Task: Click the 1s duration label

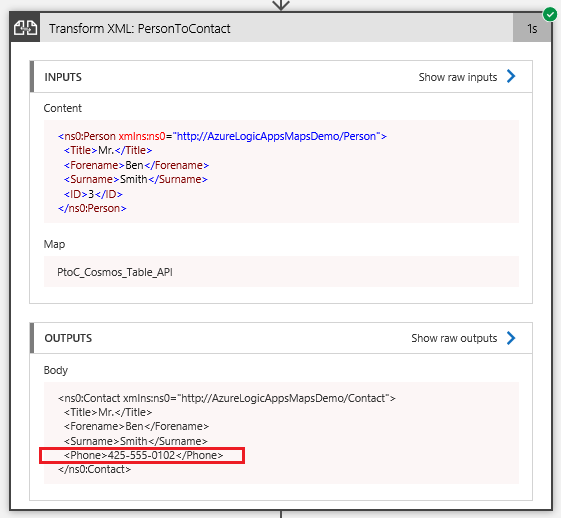Action: click(532, 29)
